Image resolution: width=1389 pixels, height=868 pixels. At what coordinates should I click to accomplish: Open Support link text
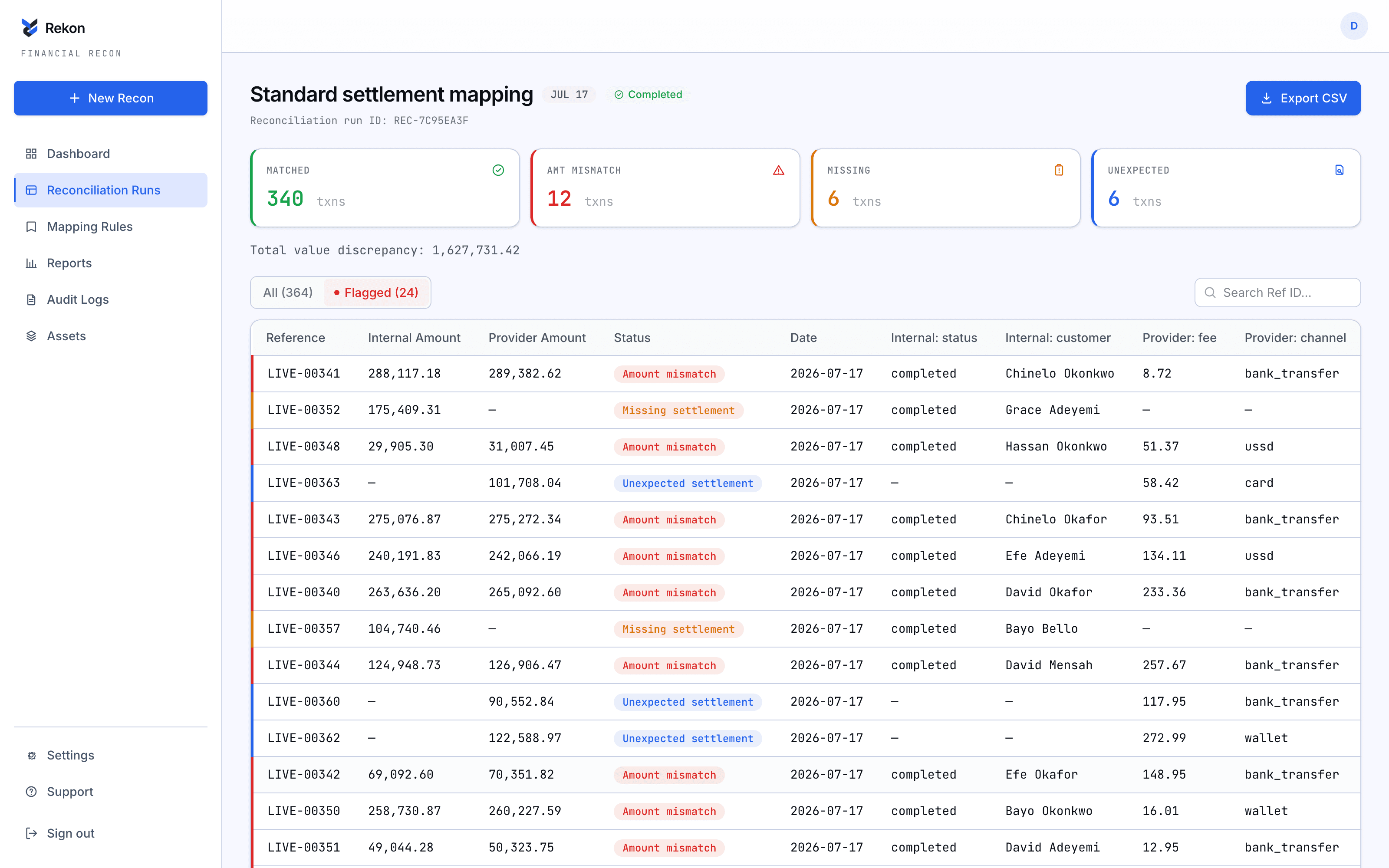point(70,792)
